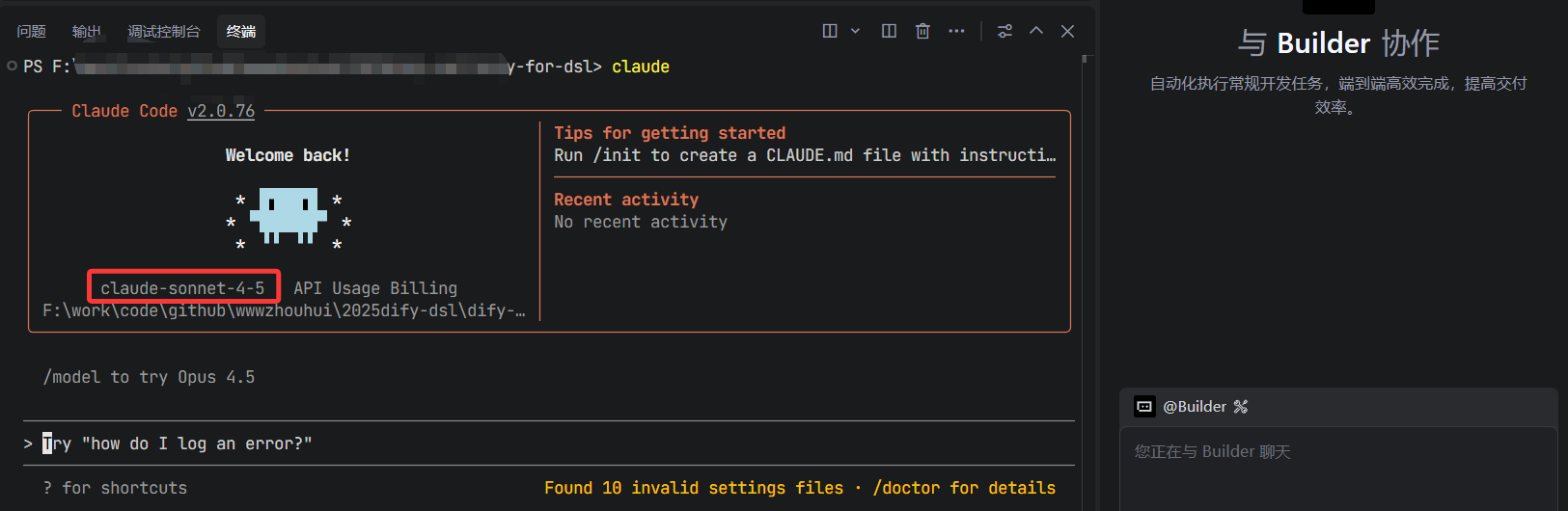1568x511 pixels.
Task: Switch to the 问题 panel tab
Action: pos(31,32)
